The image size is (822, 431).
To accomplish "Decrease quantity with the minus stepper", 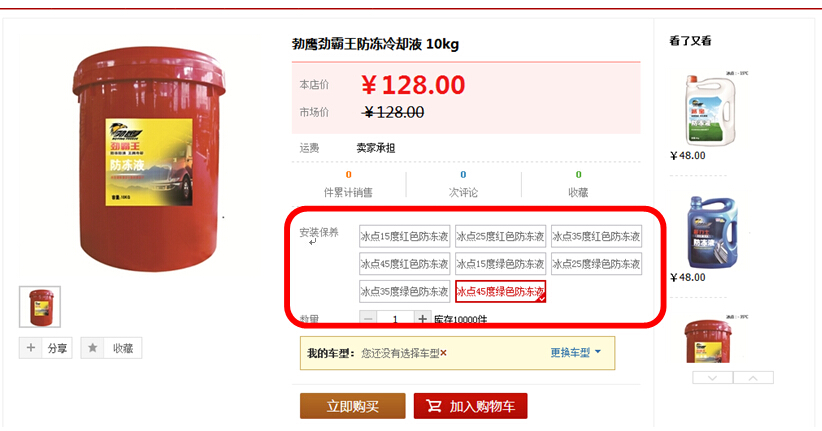I will [369, 318].
